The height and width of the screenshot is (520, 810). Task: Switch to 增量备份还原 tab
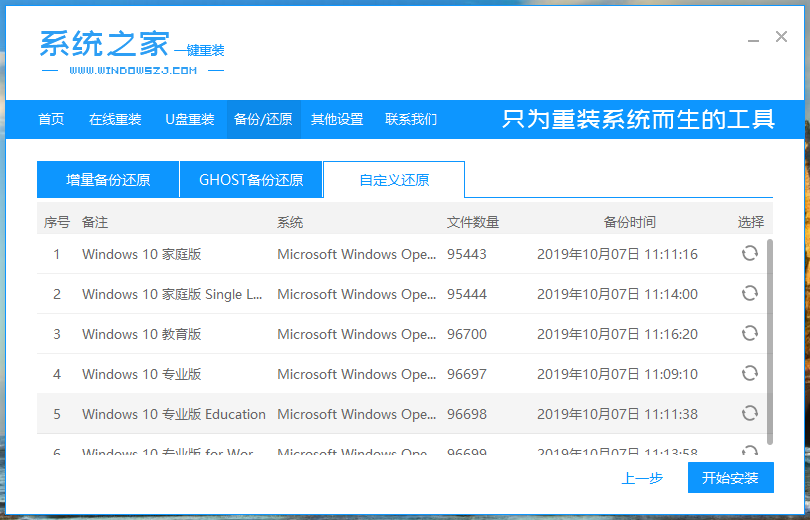[108, 180]
